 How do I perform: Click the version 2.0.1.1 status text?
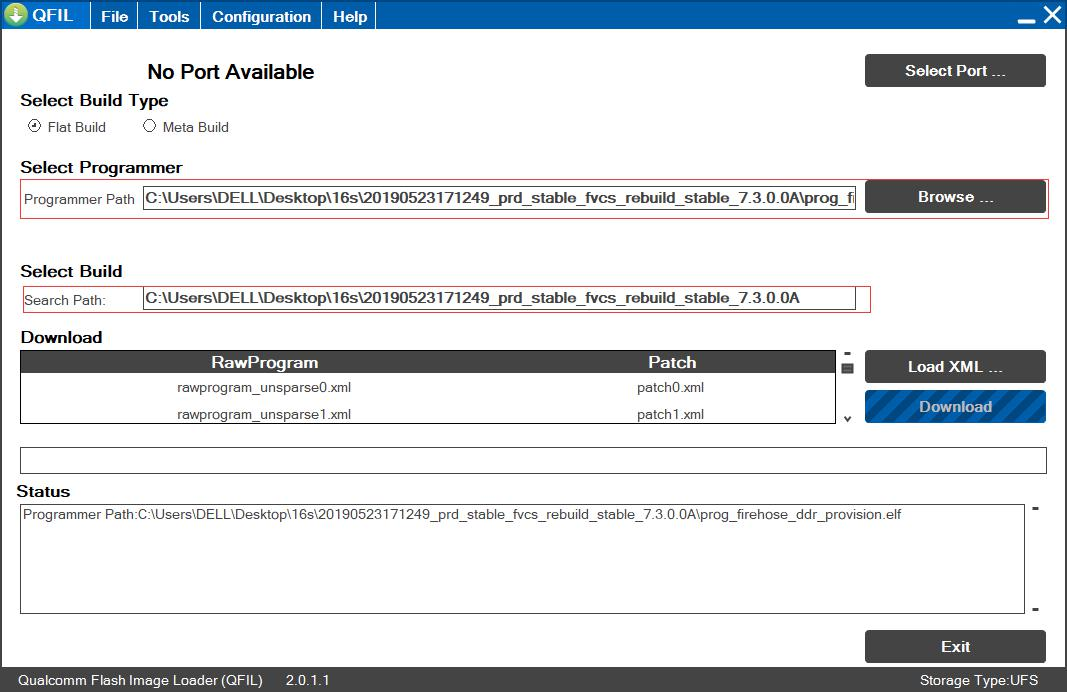[x=308, y=680]
